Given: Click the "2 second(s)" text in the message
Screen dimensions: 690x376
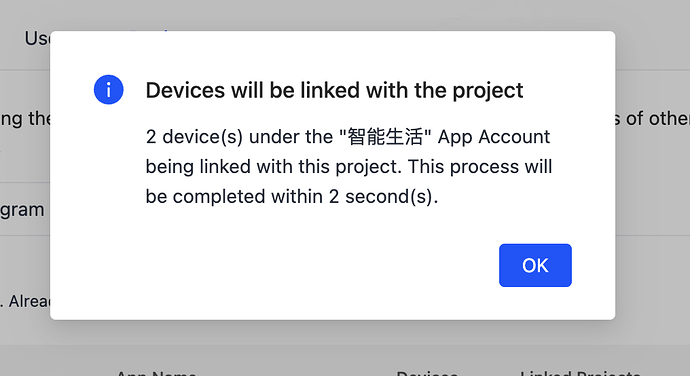Looking at the screenshot, I should (383, 197).
